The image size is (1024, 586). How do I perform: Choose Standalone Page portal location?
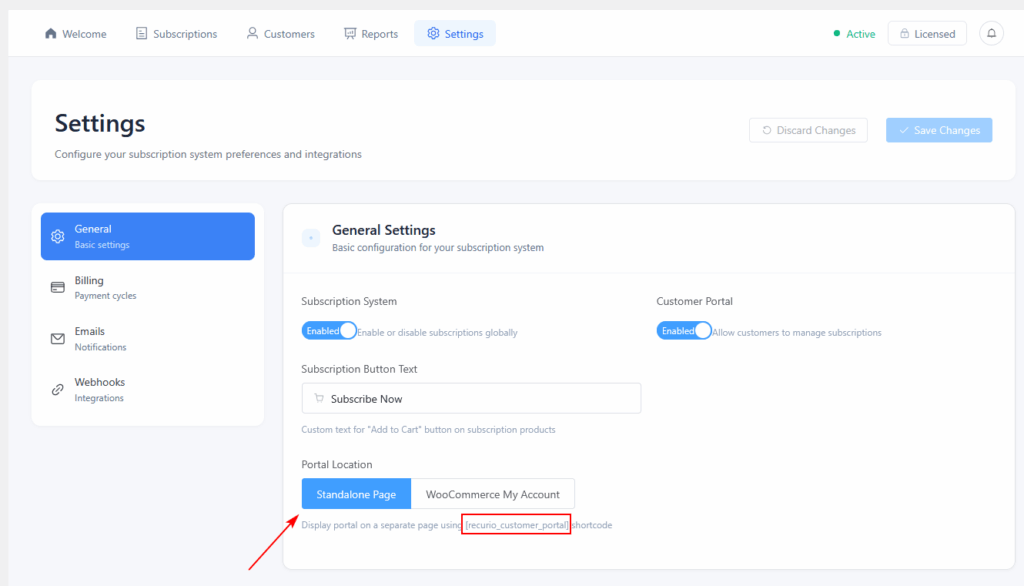[356, 494]
